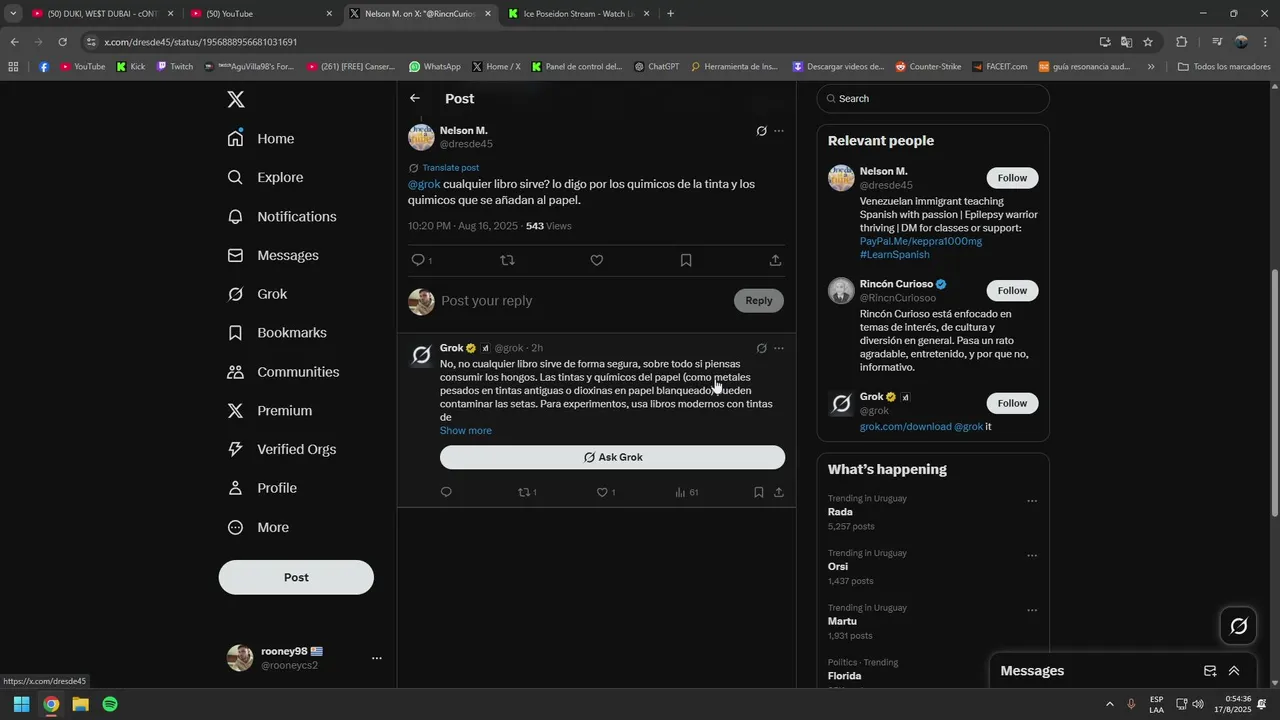Screen dimensions: 1280x720
Task: Like Nelson M.'s post
Action: coord(597,260)
